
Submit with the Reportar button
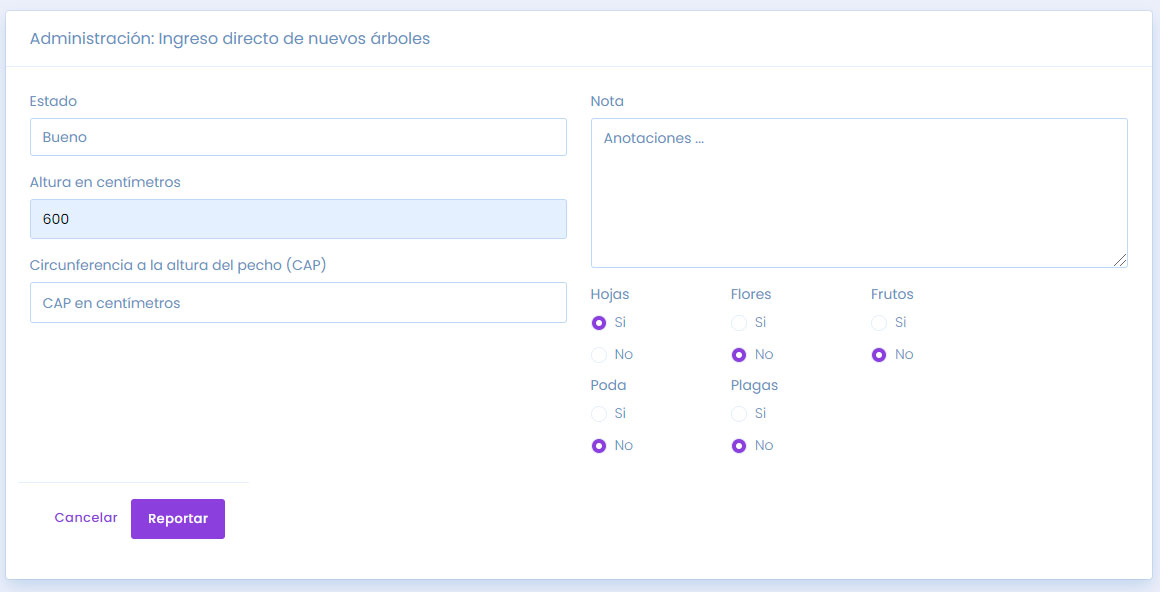coord(178,519)
